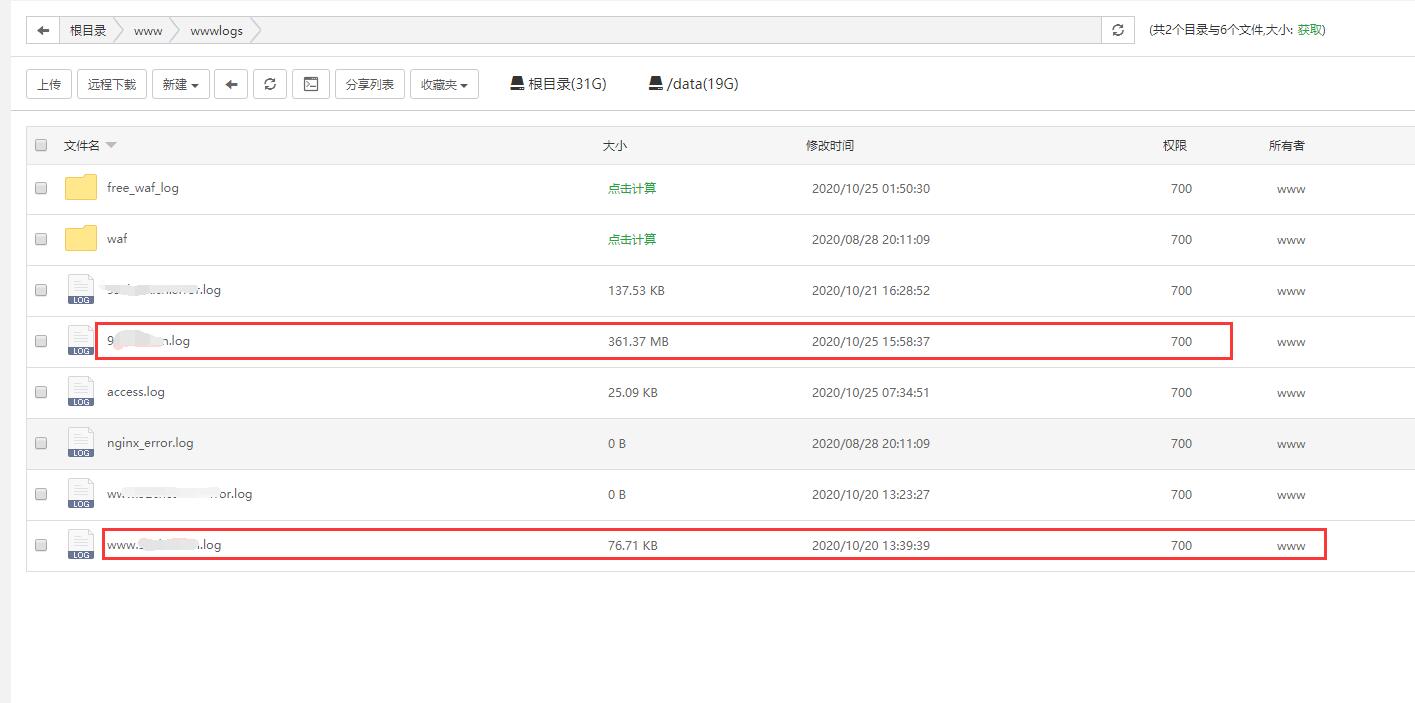1415x703 pixels.
Task: Click the 25.09 KB size cell
Action: point(633,392)
